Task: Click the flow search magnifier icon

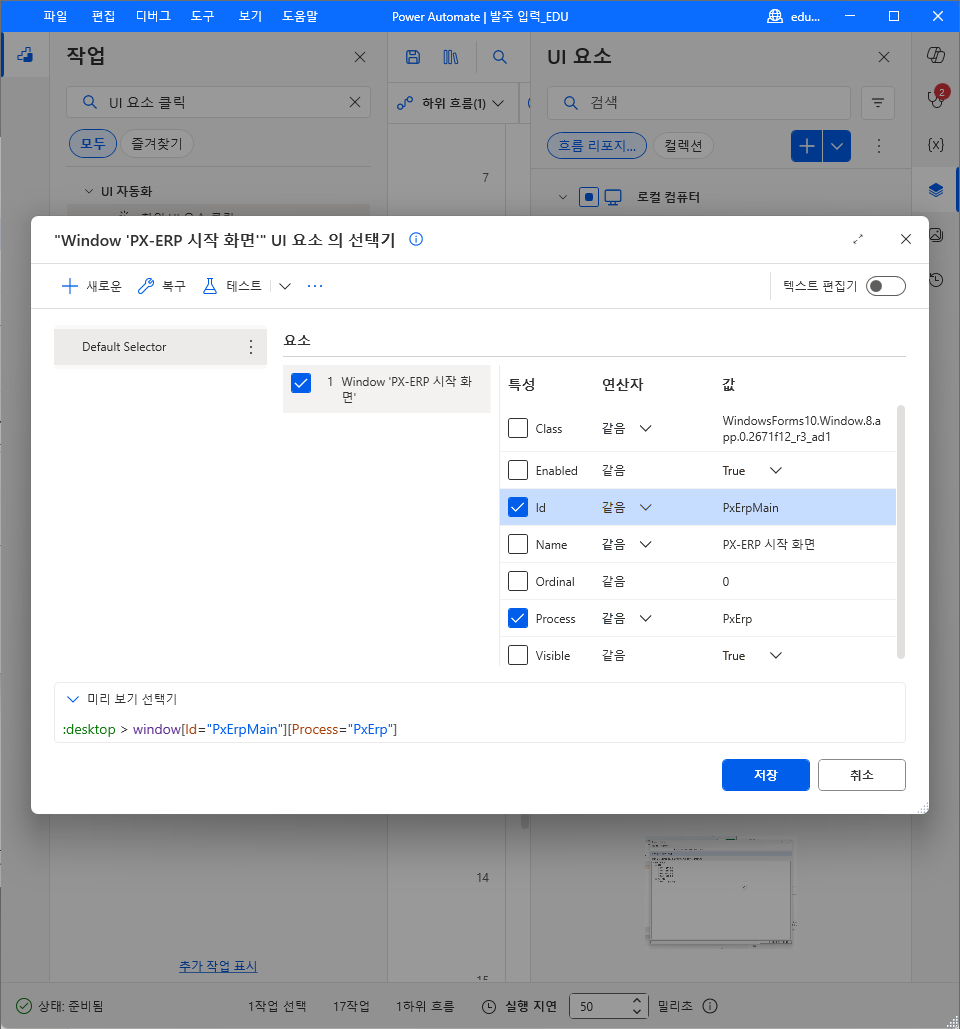Action: [500, 57]
